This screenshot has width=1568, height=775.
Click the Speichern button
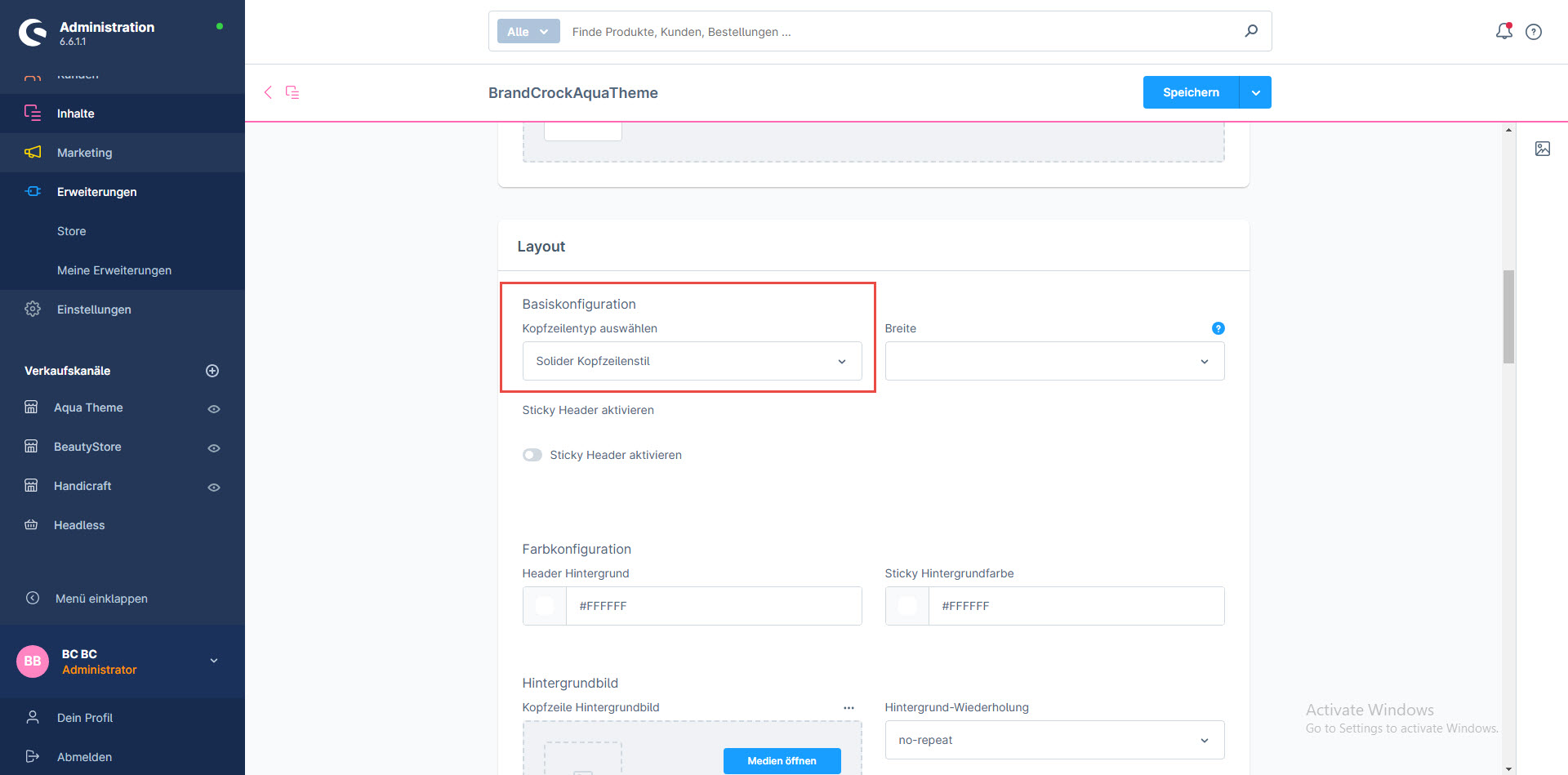point(1191,92)
